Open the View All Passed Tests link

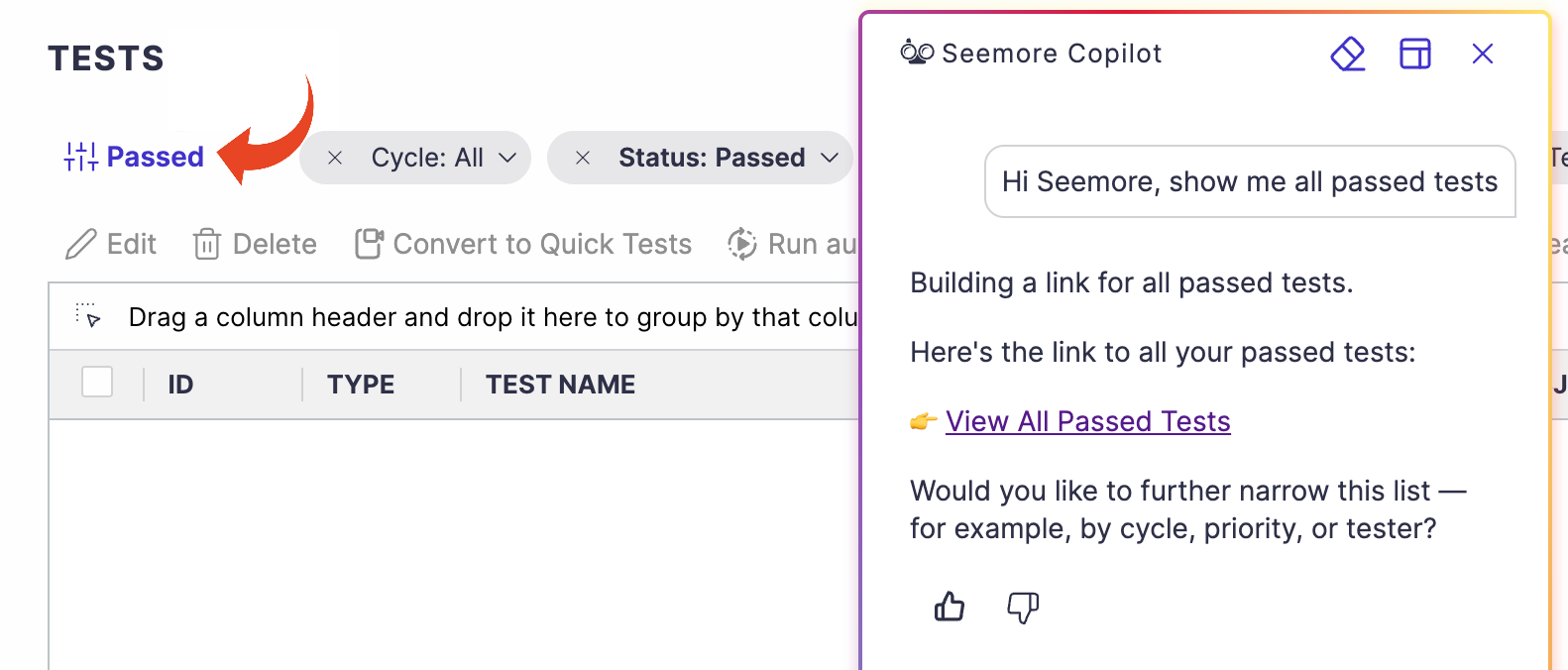pos(1088,421)
